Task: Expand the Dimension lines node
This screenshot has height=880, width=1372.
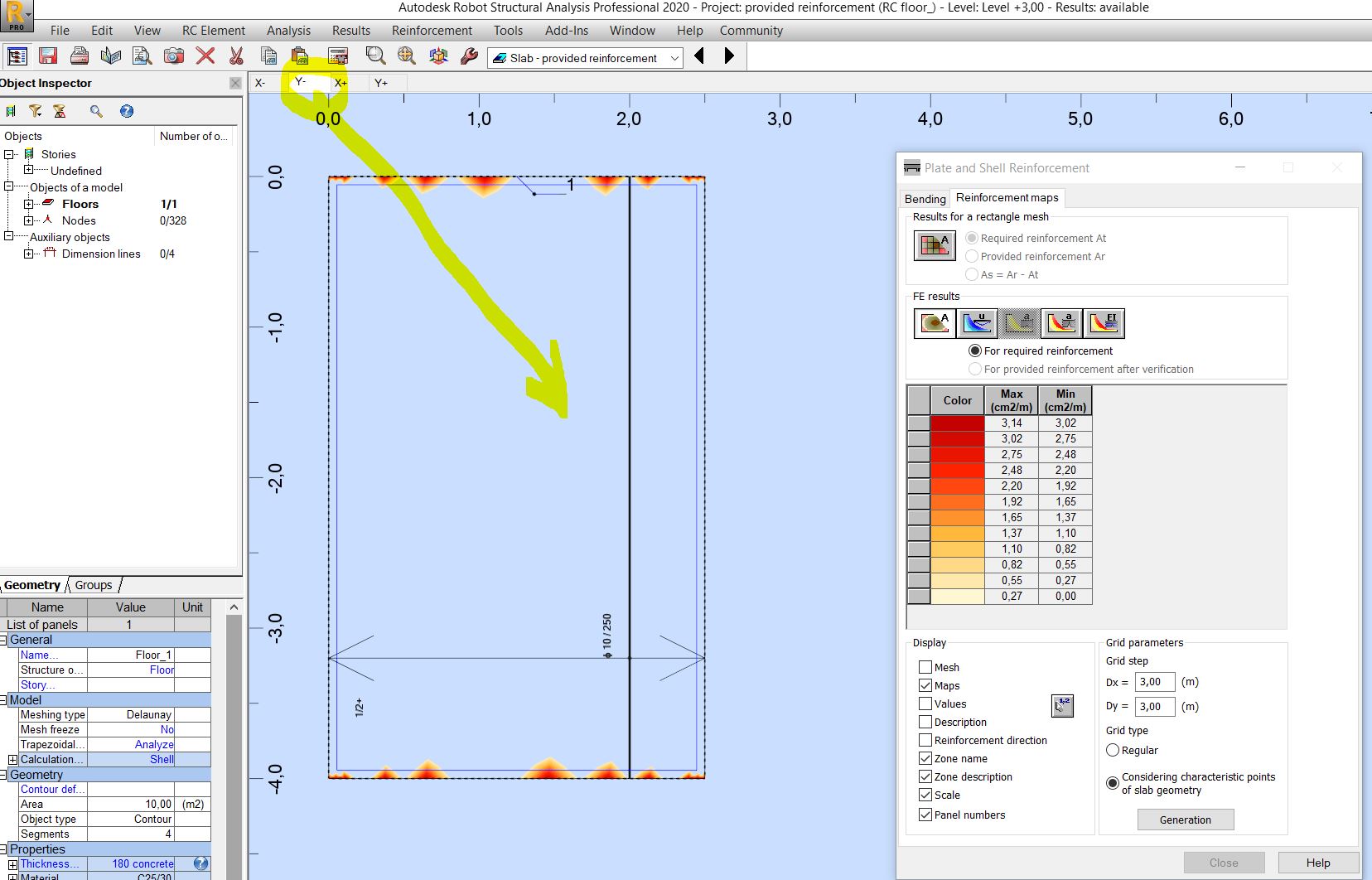Action: tap(30, 254)
